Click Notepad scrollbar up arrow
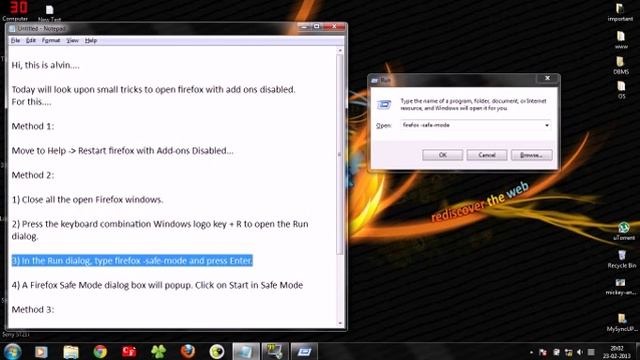This screenshot has height=360, width=640. tap(340, 50)
